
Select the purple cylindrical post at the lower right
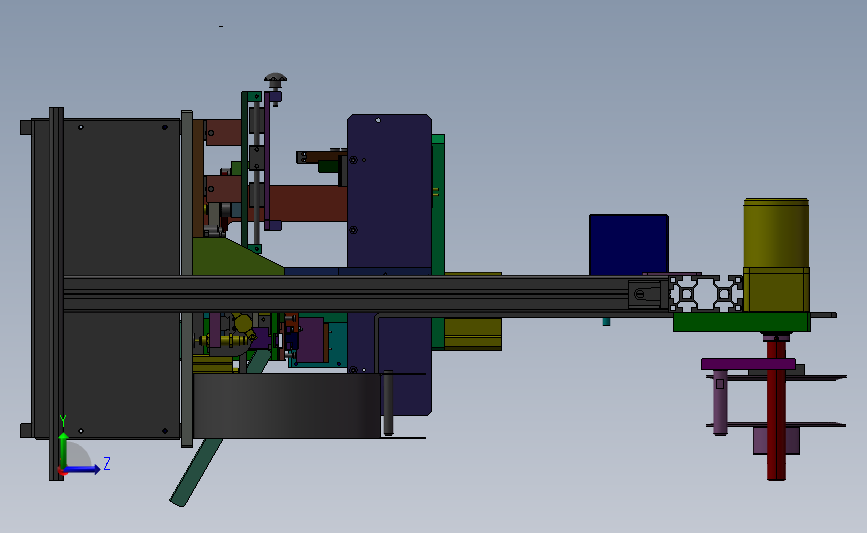[720, 403]
